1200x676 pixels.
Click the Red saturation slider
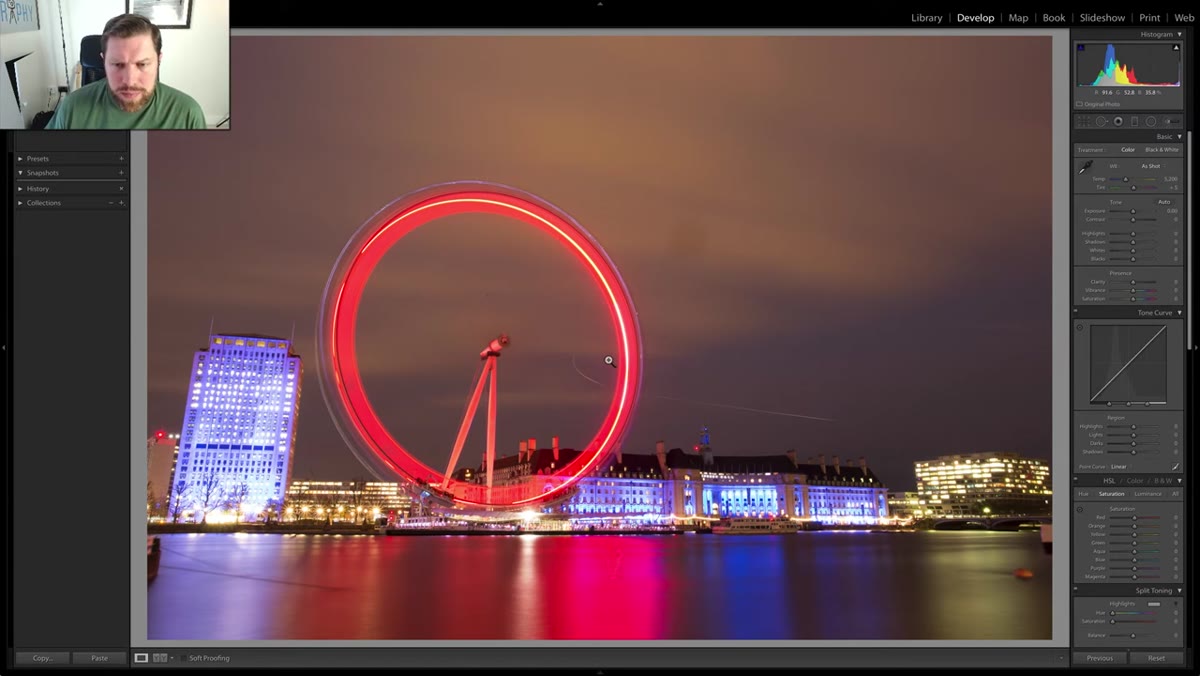point(1133,518)
